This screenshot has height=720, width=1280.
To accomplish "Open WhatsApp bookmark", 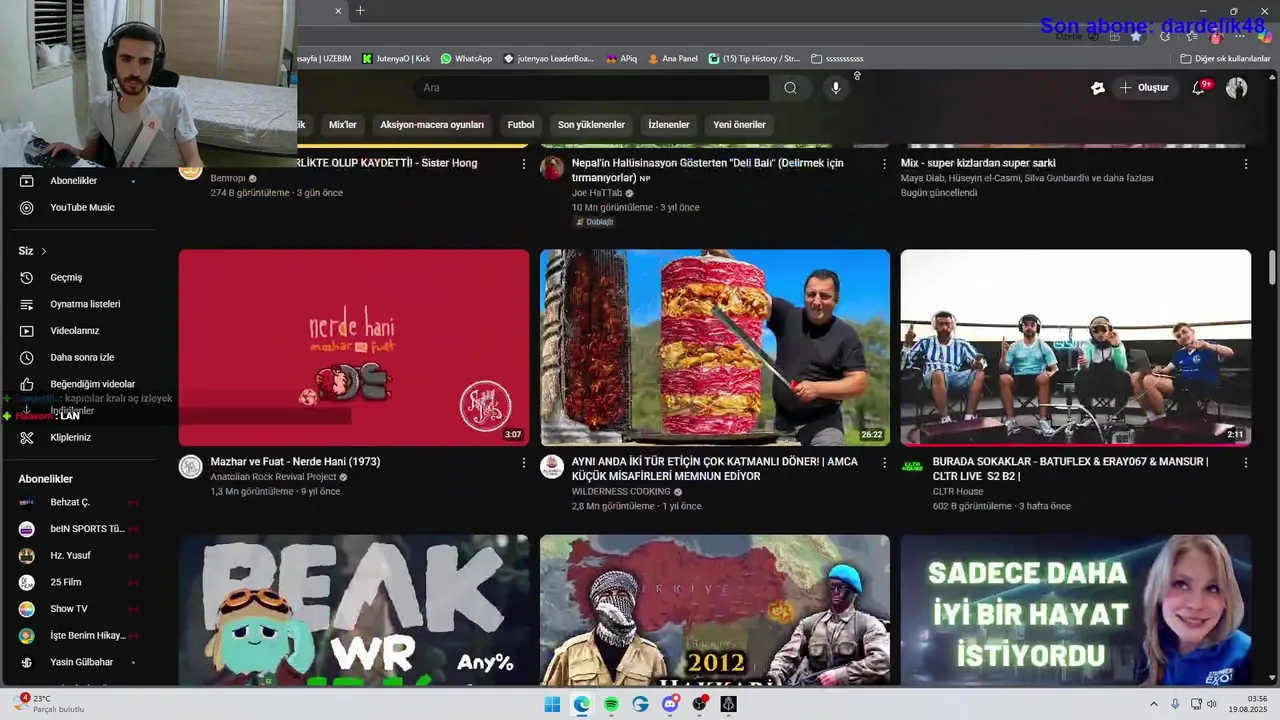I will tap(466, 59).
